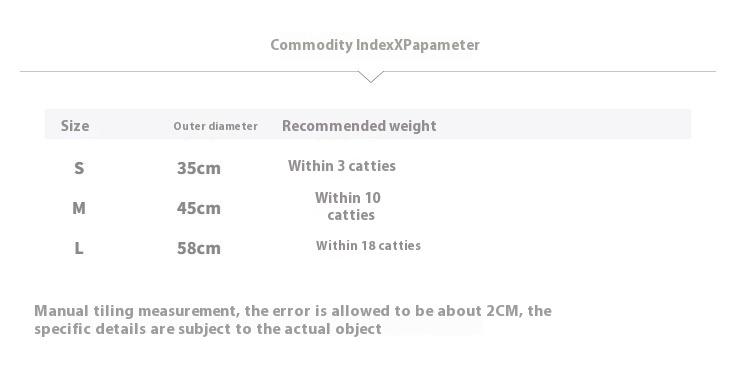Select the 45cm diameter value
Screen dimensions: 750x389
coord(199,208)
